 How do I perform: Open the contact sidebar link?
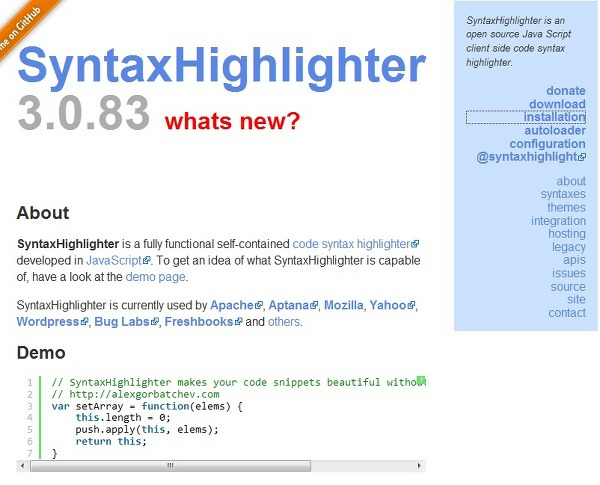(567, 313)
